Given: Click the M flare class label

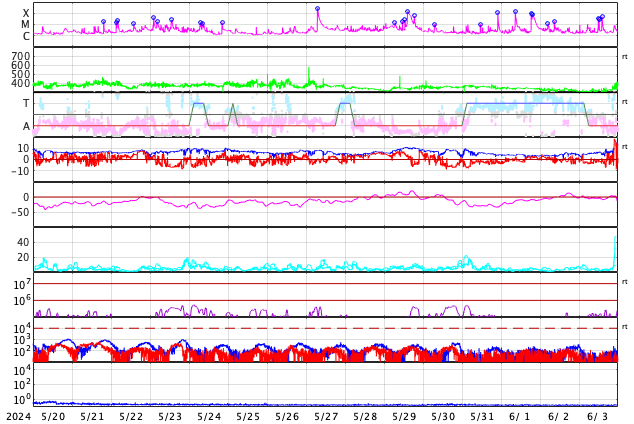Looking at the screenshot, I should coord(26,25).
